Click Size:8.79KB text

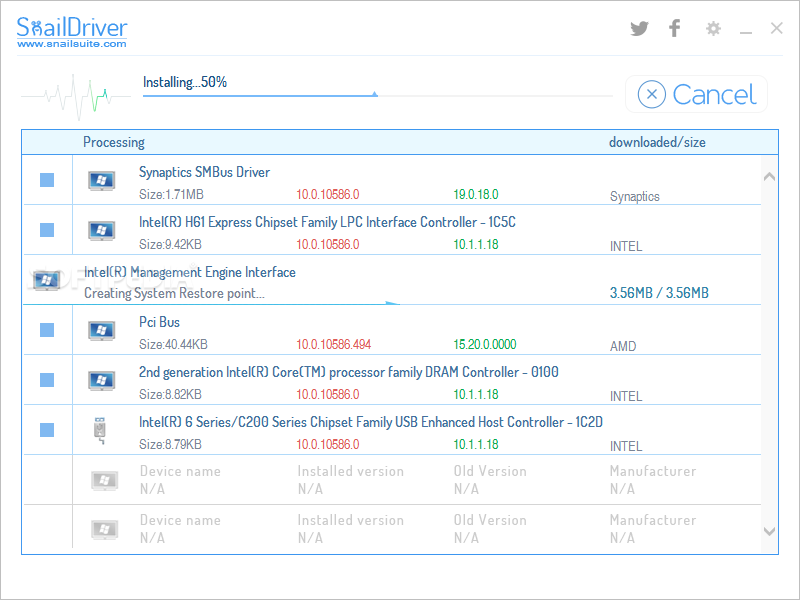click(170, 445)
